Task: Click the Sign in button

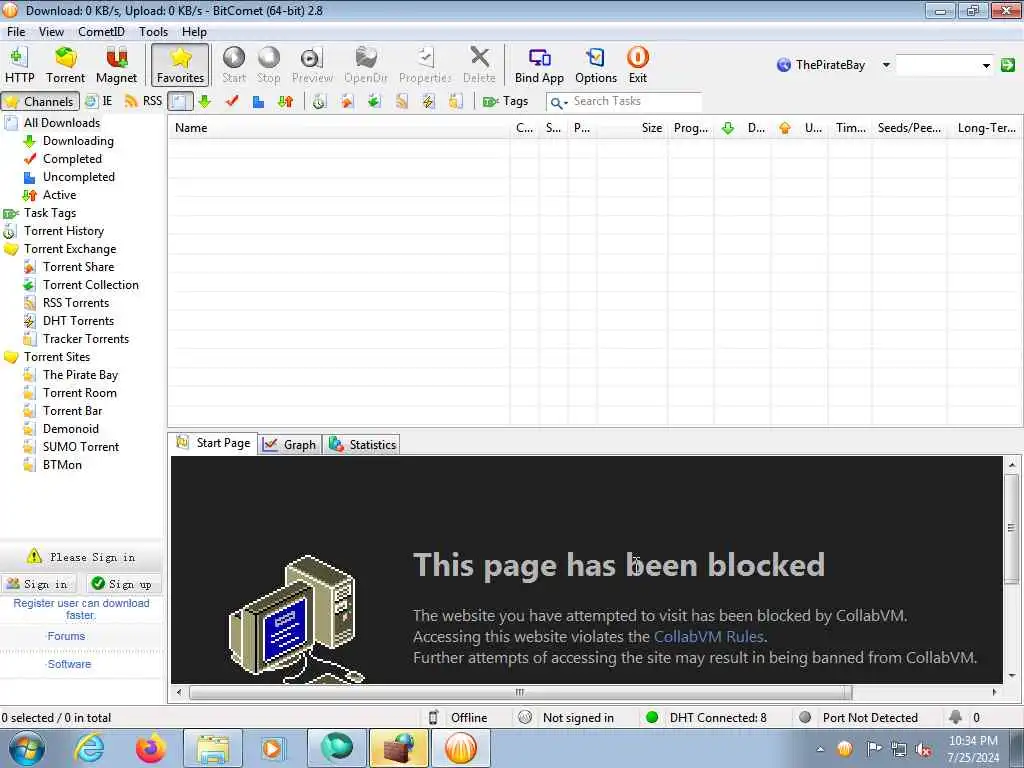Action: click(x=38, y=584)
